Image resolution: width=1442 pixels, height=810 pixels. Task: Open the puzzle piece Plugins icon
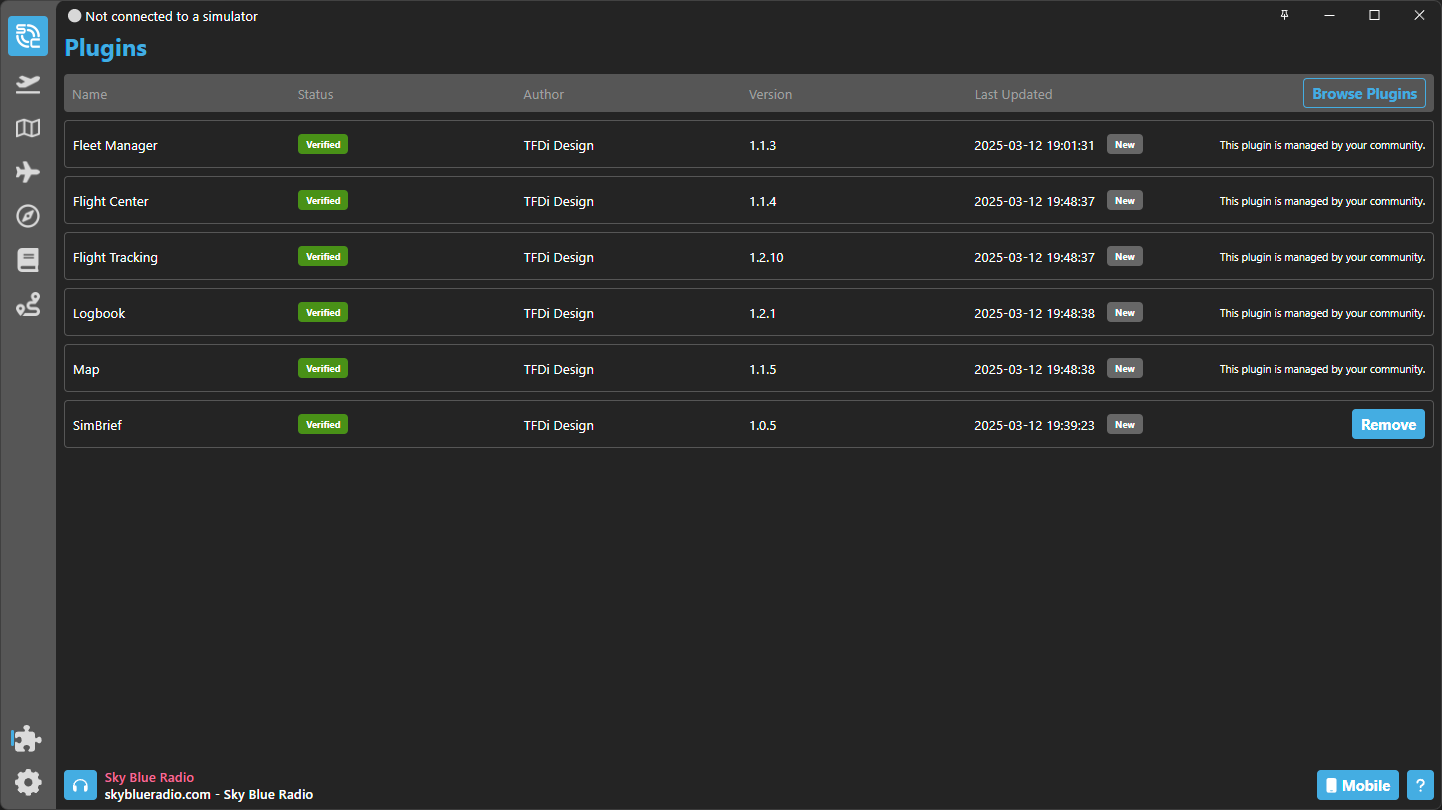pos(28,739)
